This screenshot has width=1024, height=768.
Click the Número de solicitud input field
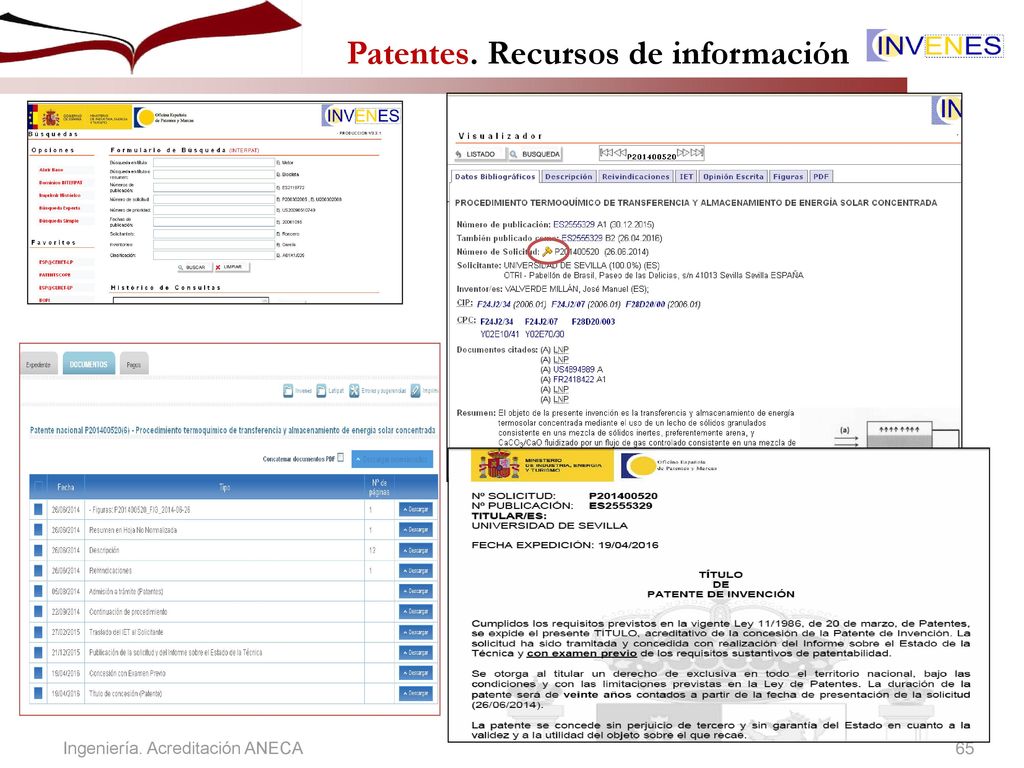214,199
